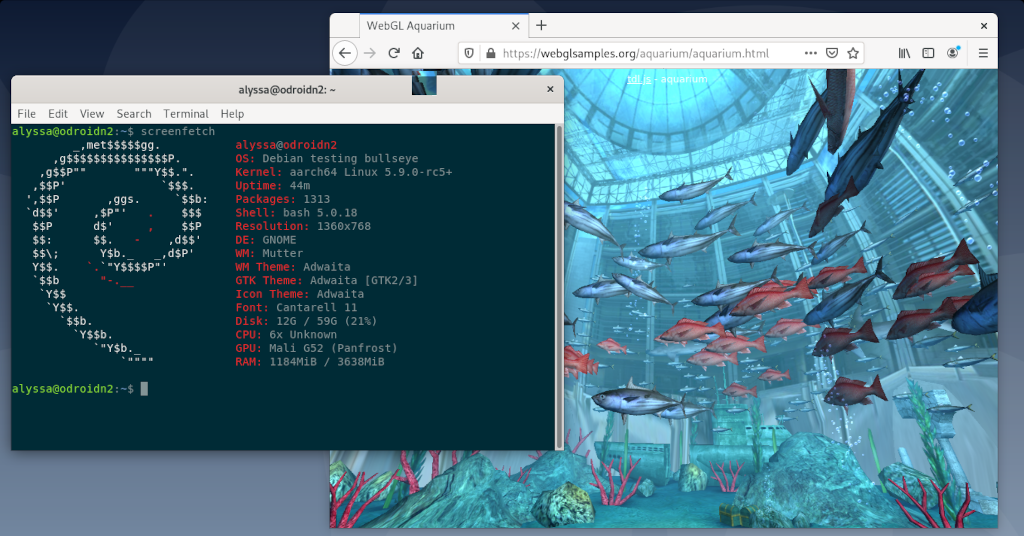Click the Firefox forward arrow
1024x536 pixels.
click(370, 54)
